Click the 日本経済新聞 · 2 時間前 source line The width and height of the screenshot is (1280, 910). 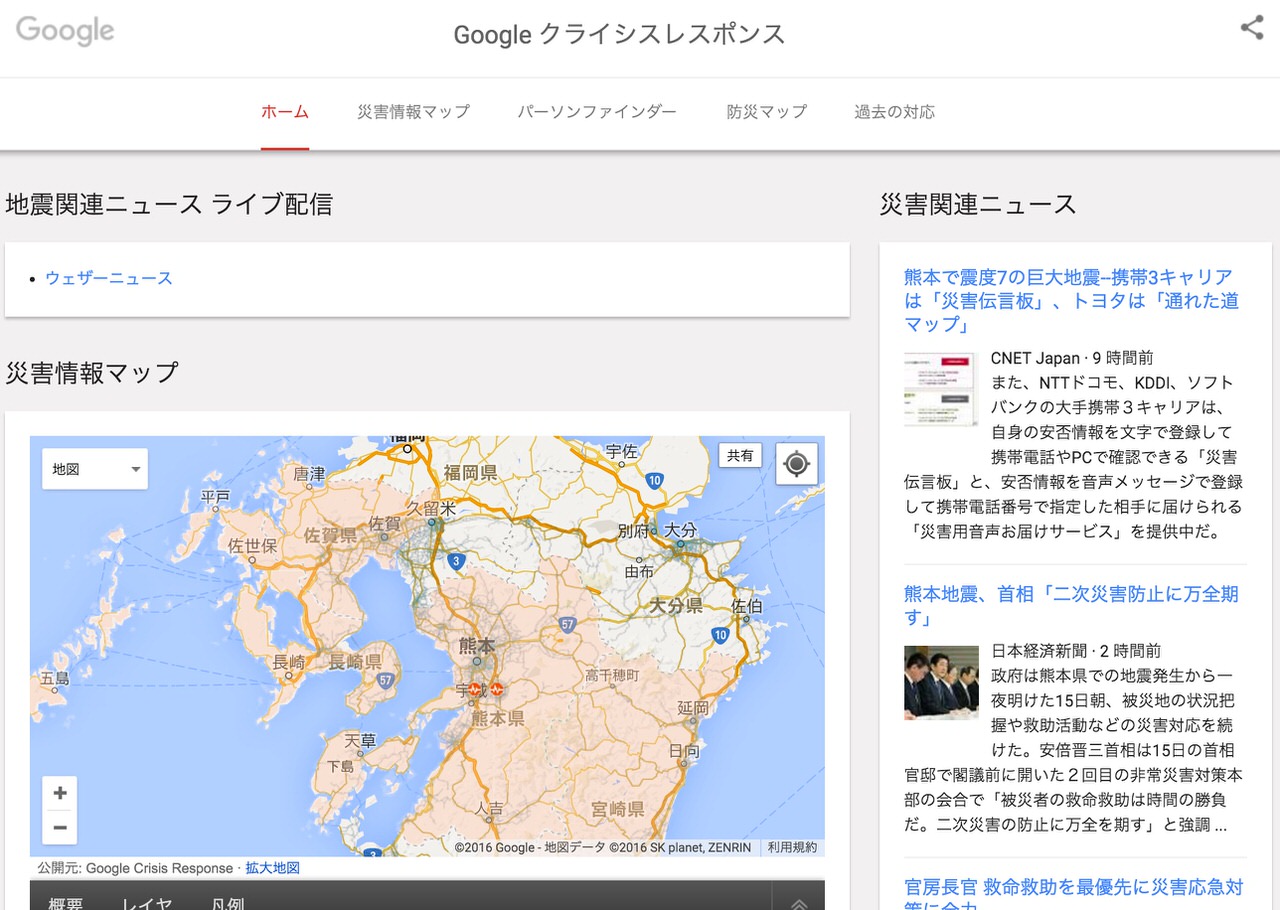(x=1076, y=651)
